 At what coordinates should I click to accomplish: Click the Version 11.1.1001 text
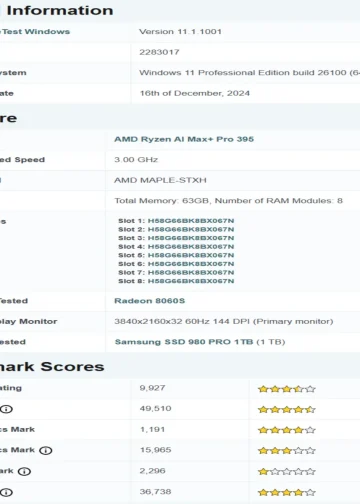pyautogui.click(x=180, y=32)
